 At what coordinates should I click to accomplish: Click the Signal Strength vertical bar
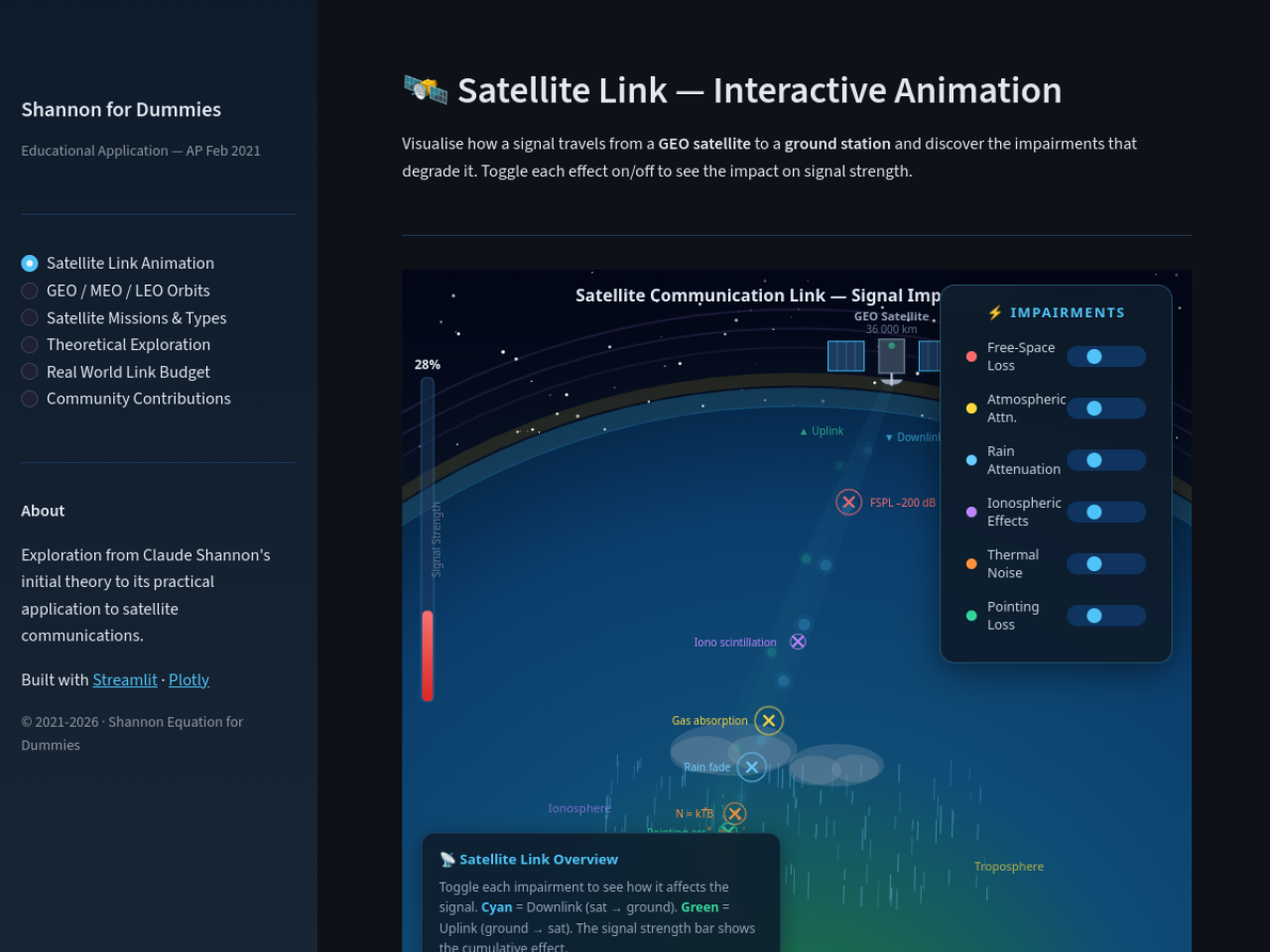click(x=428, y=539)
